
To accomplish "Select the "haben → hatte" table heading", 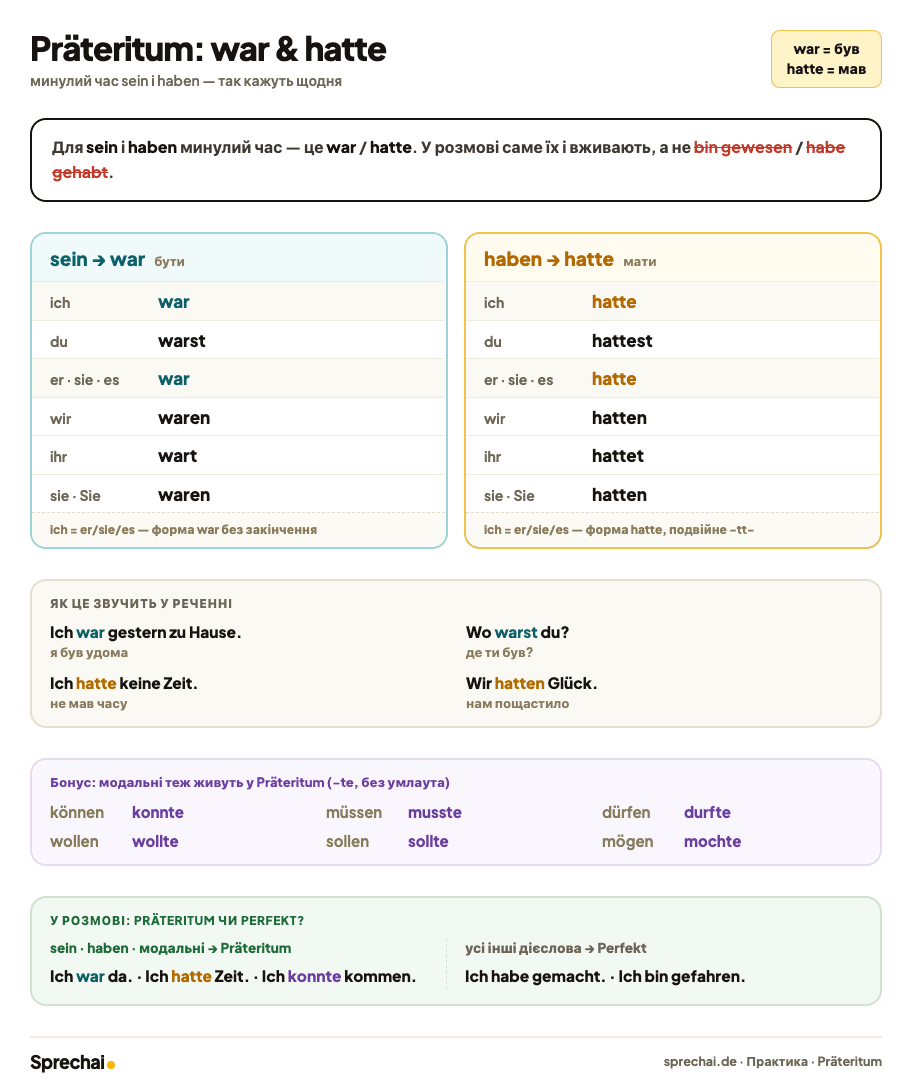I will click(548, 260).
